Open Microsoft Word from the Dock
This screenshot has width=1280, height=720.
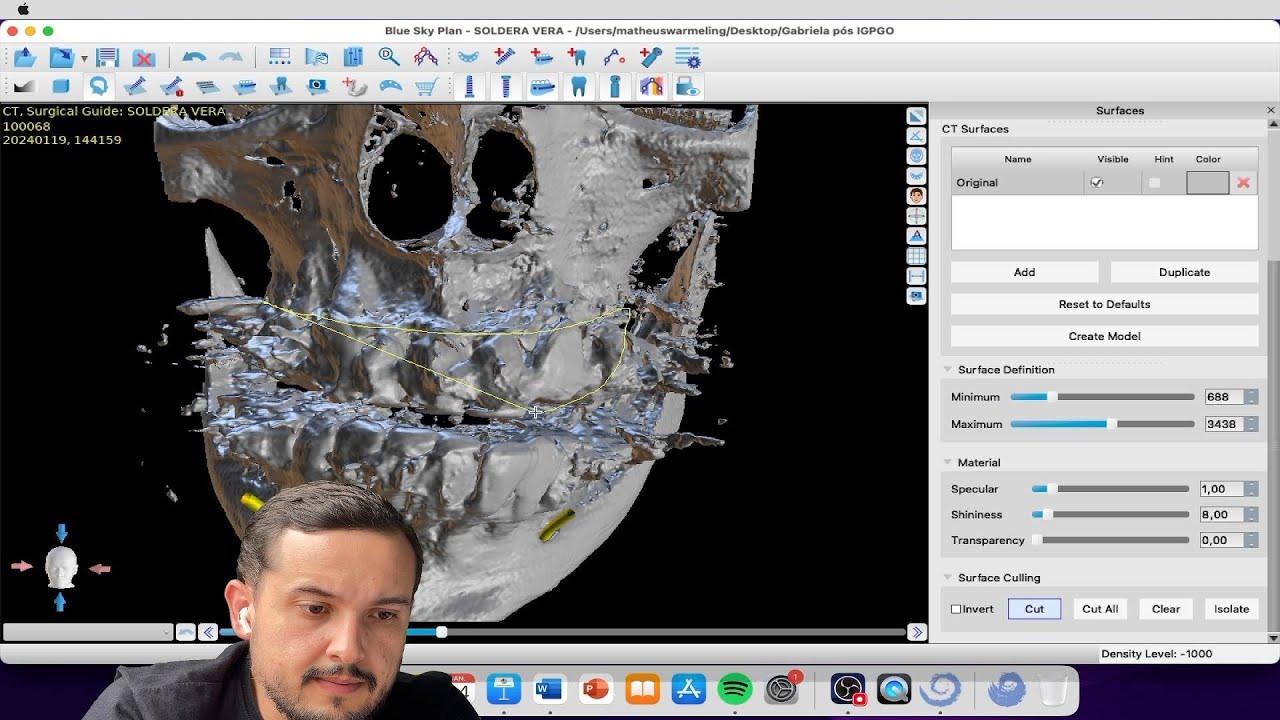[549, 689]
